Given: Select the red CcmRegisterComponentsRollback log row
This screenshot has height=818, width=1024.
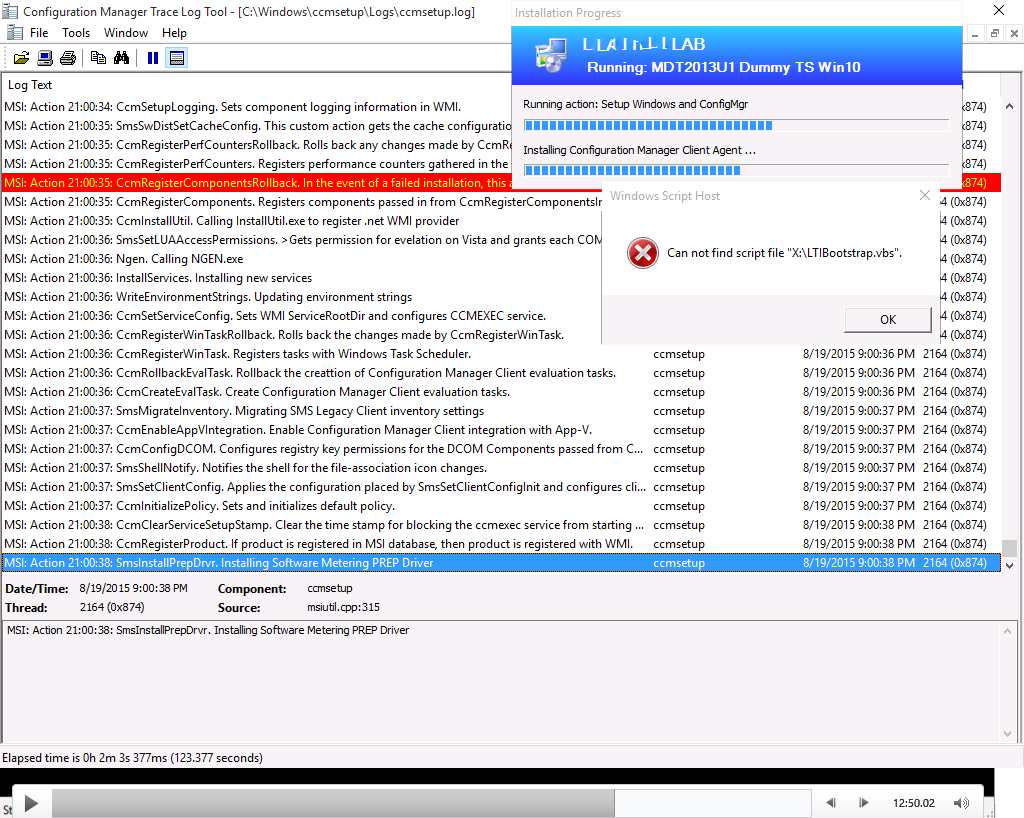Looking at the screenshot, I should [502, 183].
